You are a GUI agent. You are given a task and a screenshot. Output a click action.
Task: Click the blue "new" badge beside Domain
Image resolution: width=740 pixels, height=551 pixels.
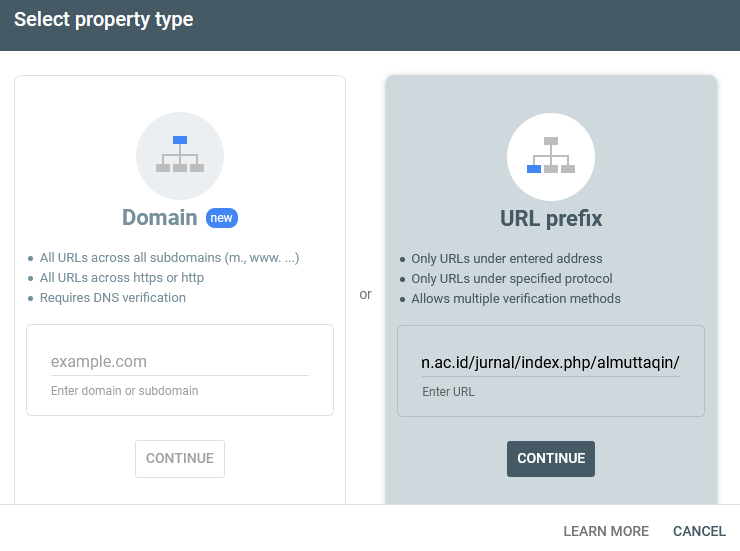pos(222,218)
